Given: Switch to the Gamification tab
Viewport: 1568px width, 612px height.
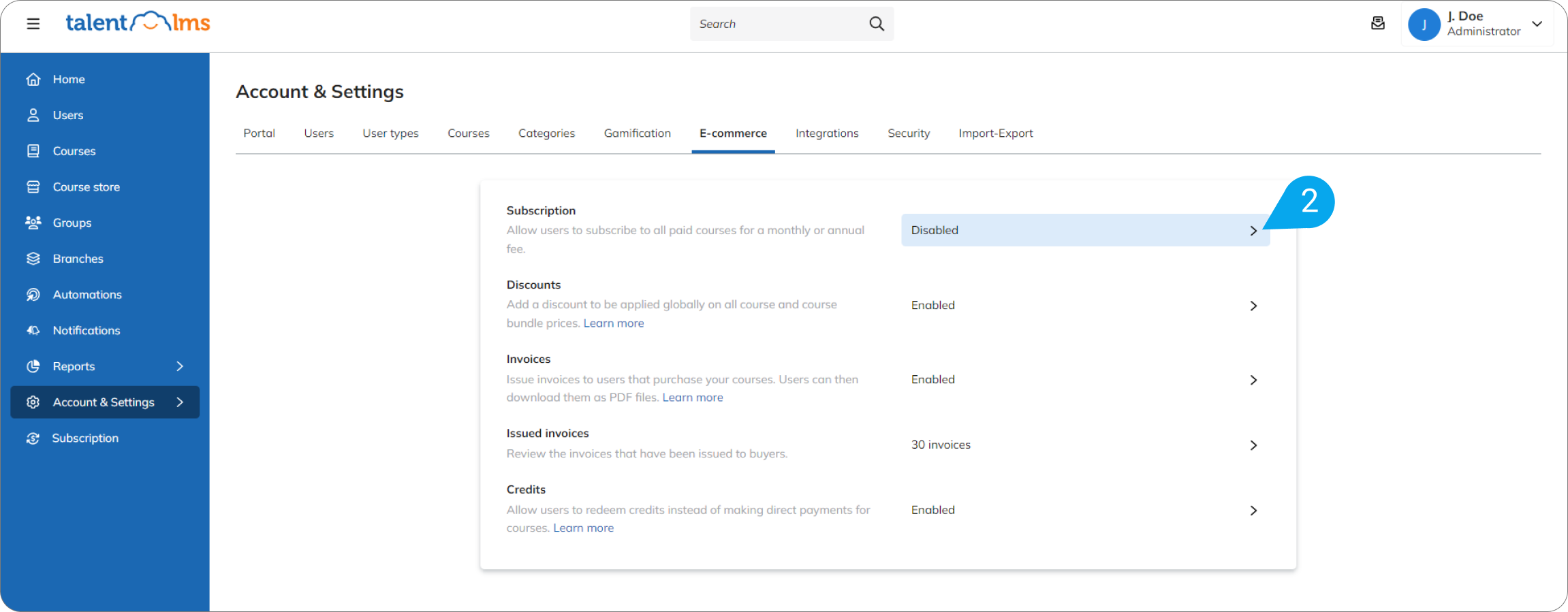Looking at the screenshot, I should 638,133.
